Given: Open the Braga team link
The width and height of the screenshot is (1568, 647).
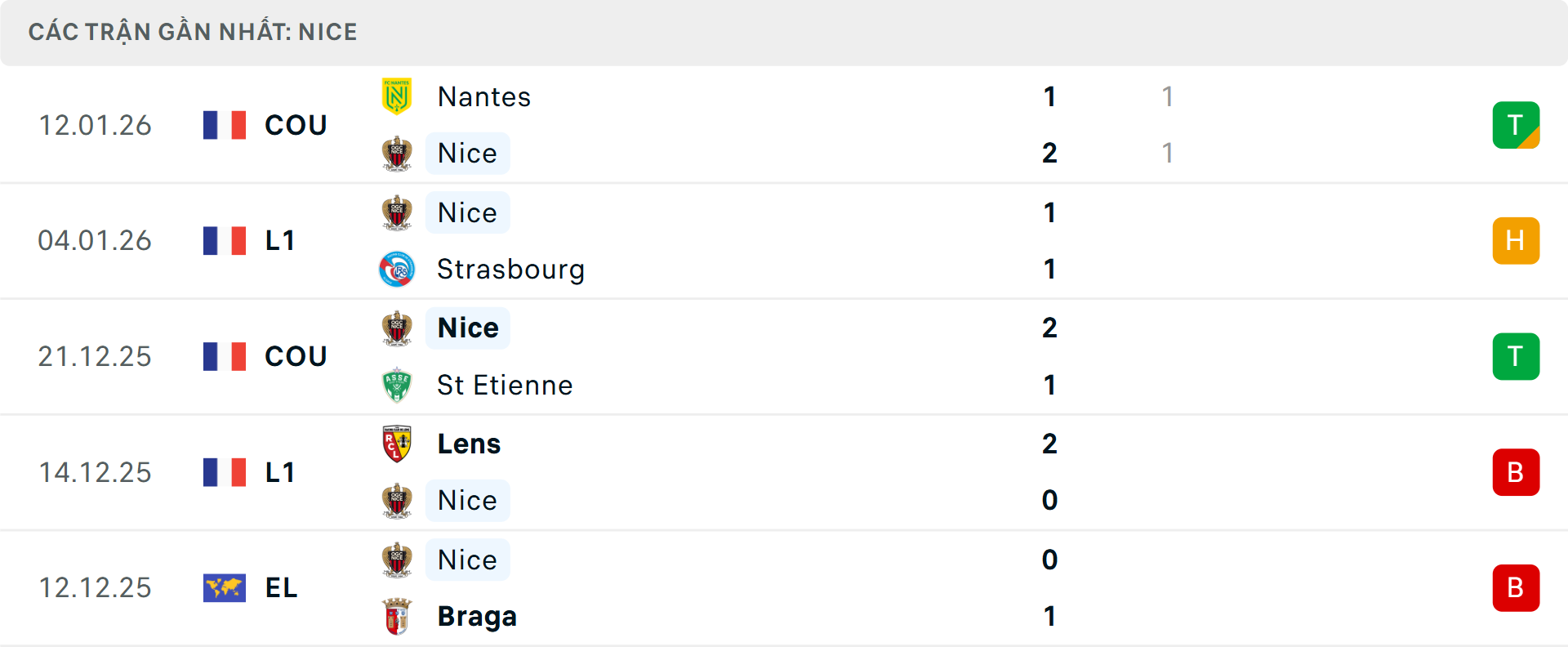Looking at the screenshot, I should point(477,617).
